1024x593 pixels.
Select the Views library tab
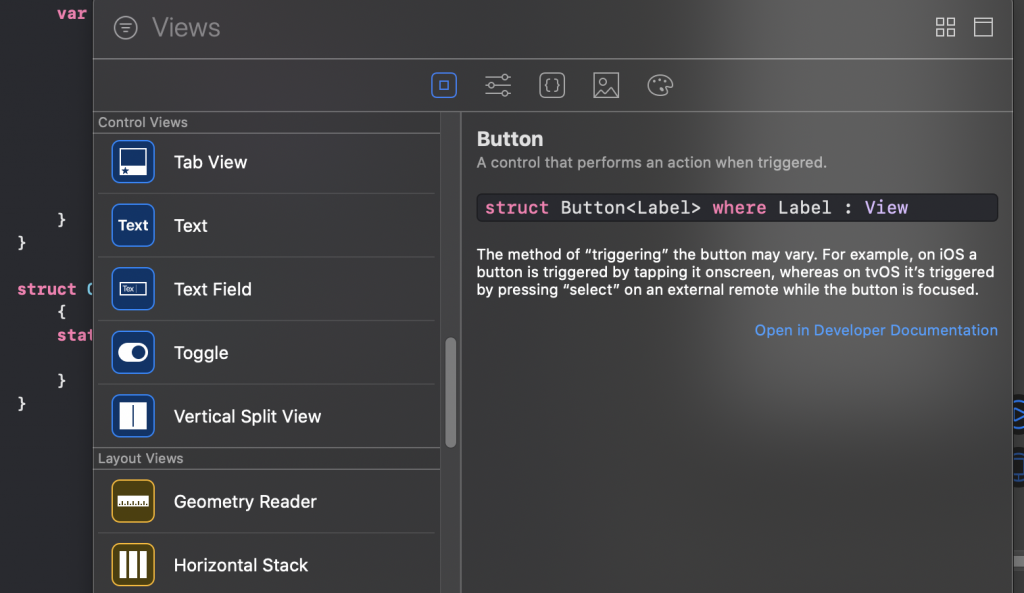[x=444, y=86]
